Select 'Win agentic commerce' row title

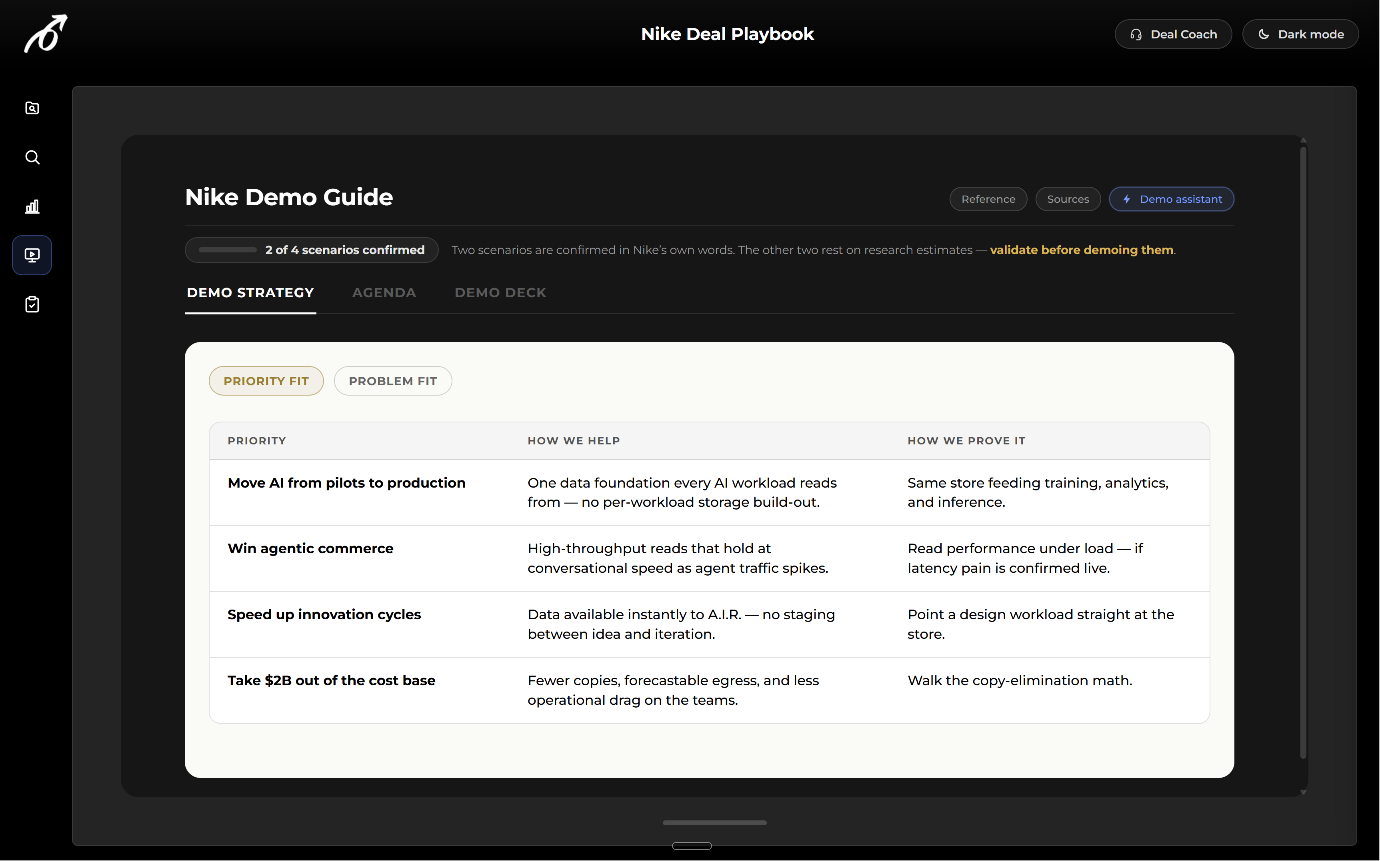311,549
